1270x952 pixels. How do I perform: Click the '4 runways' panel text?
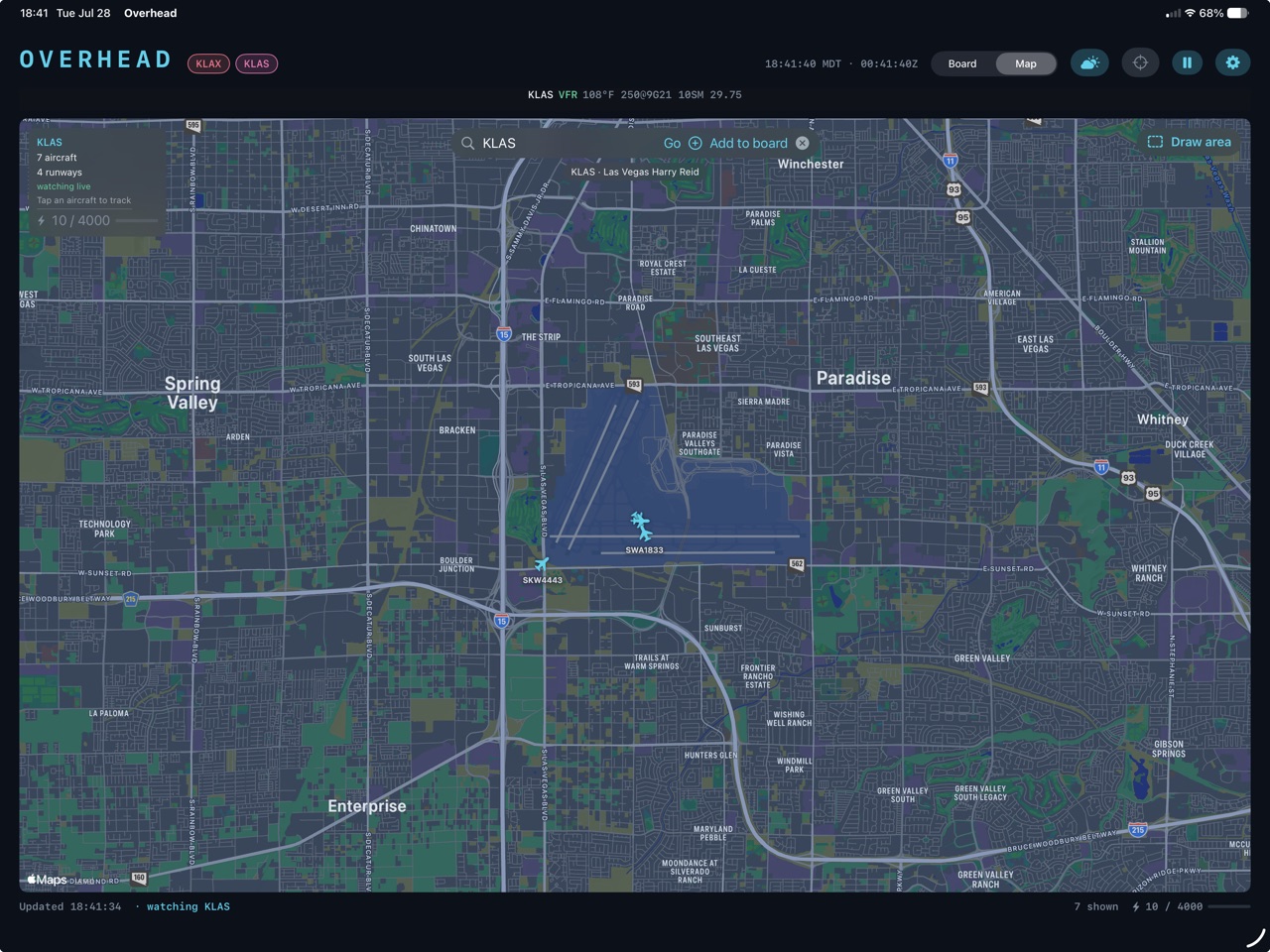point(60,173)
